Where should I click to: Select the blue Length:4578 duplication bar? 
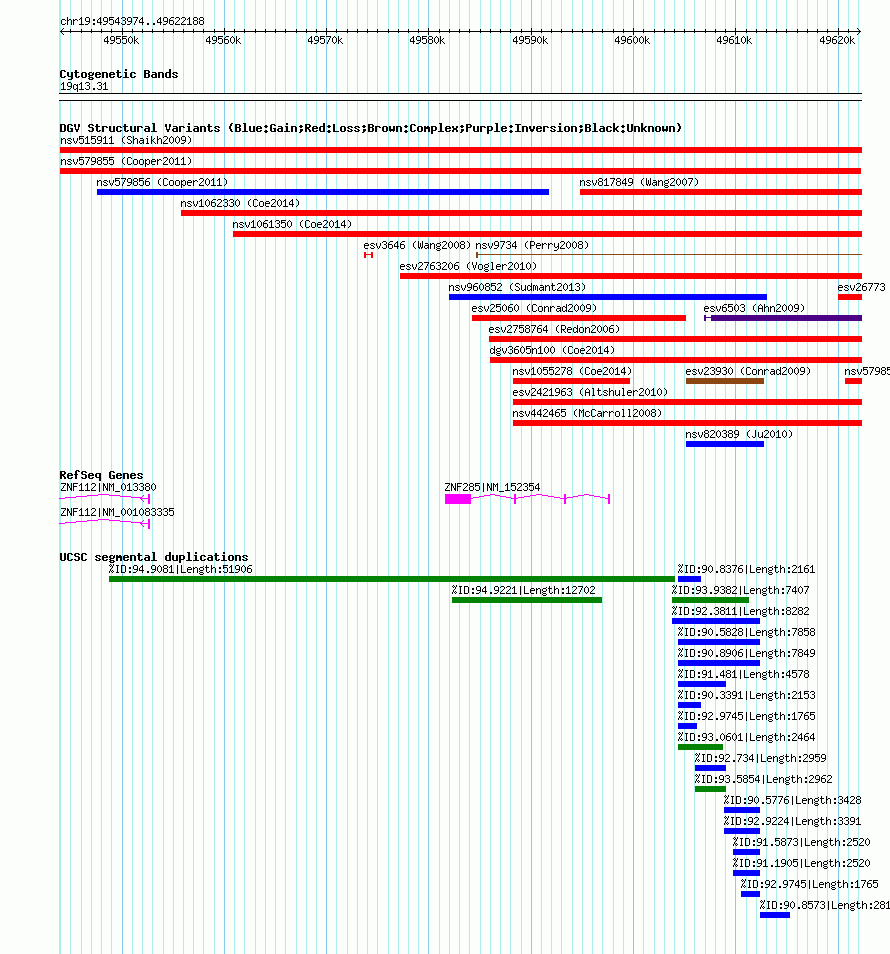coord(701,684)
